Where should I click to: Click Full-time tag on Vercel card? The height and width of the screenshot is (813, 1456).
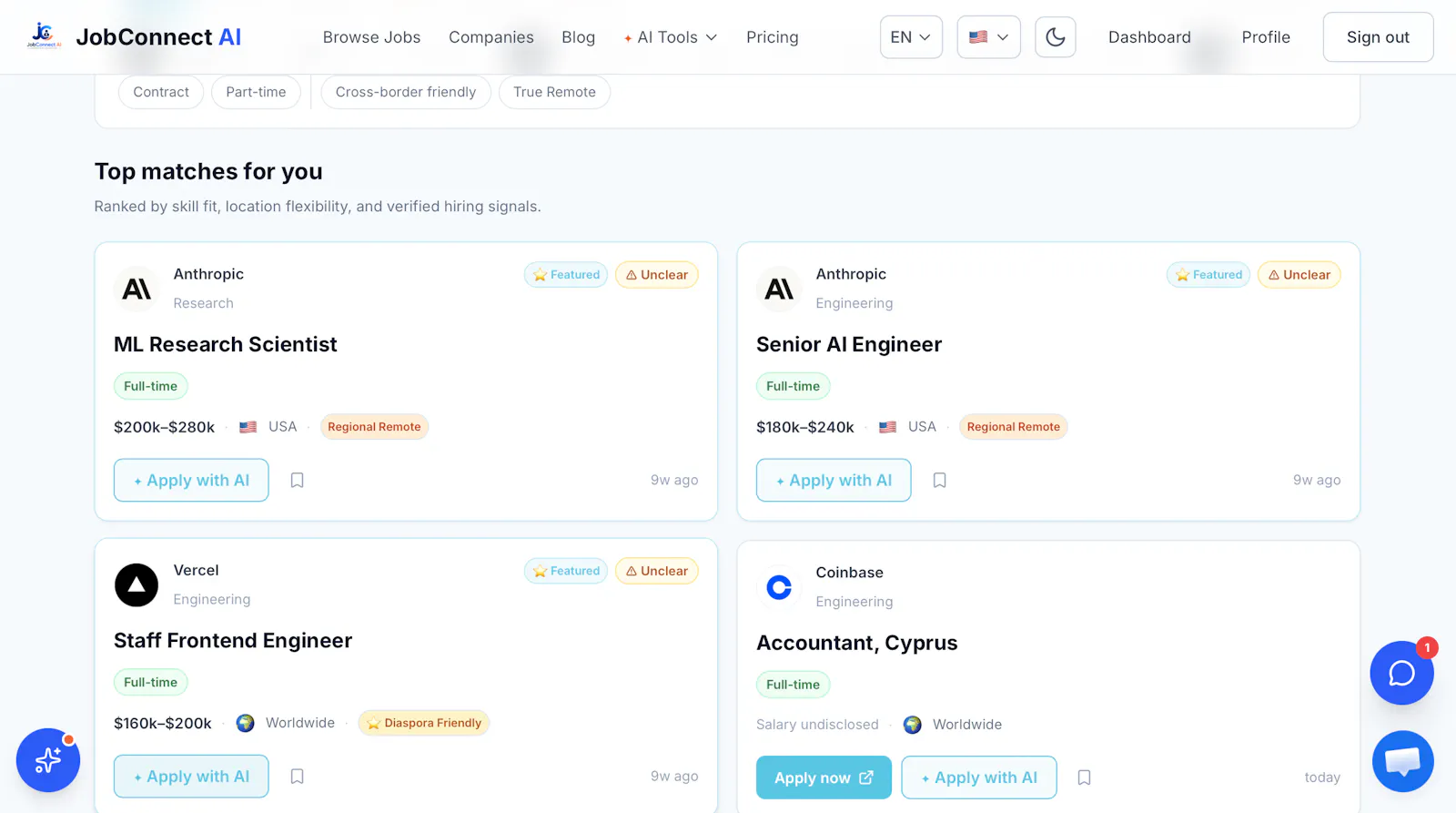point(151,682)
